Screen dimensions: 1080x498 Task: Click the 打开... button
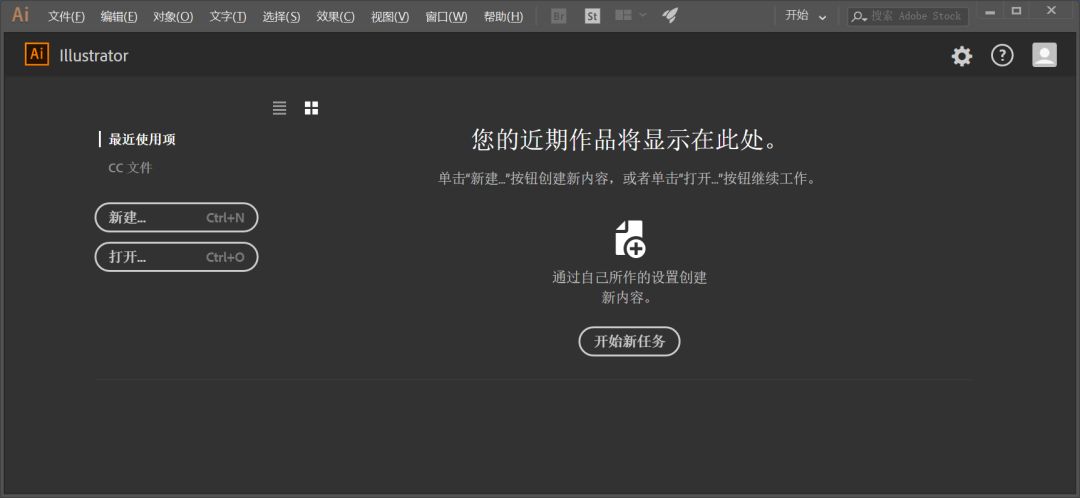tap(176, 257)
